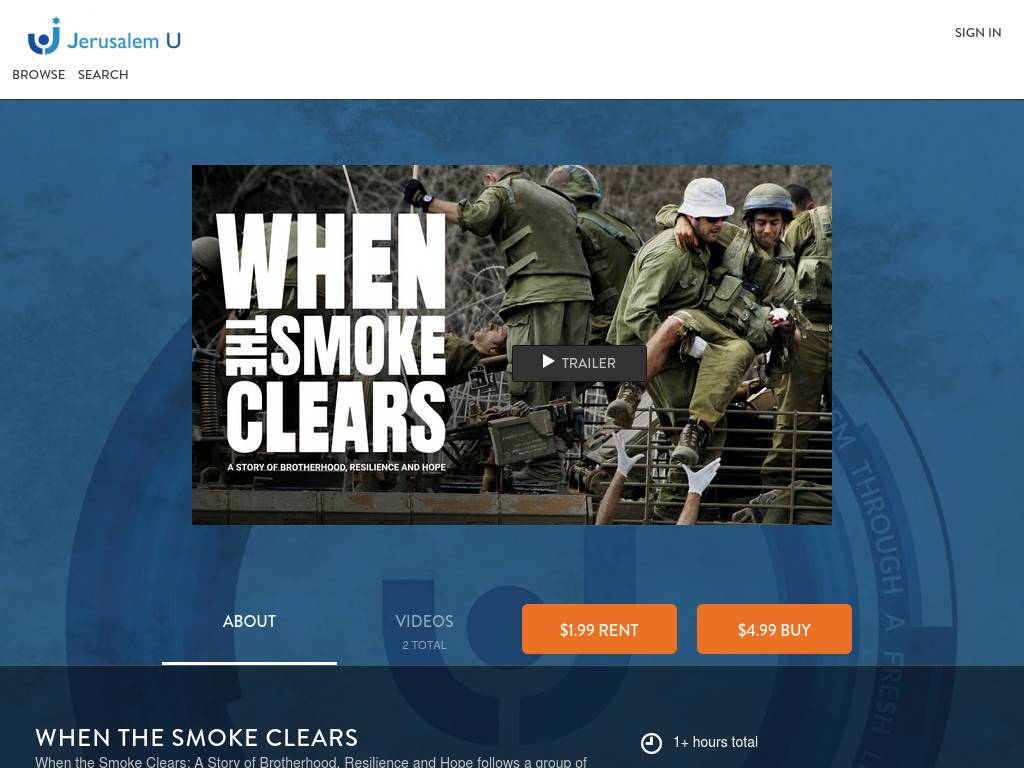1024x768 pixels.
Task: Click the poster's brotherhood, resilience, hope subtitle
Action: point(336,467)
